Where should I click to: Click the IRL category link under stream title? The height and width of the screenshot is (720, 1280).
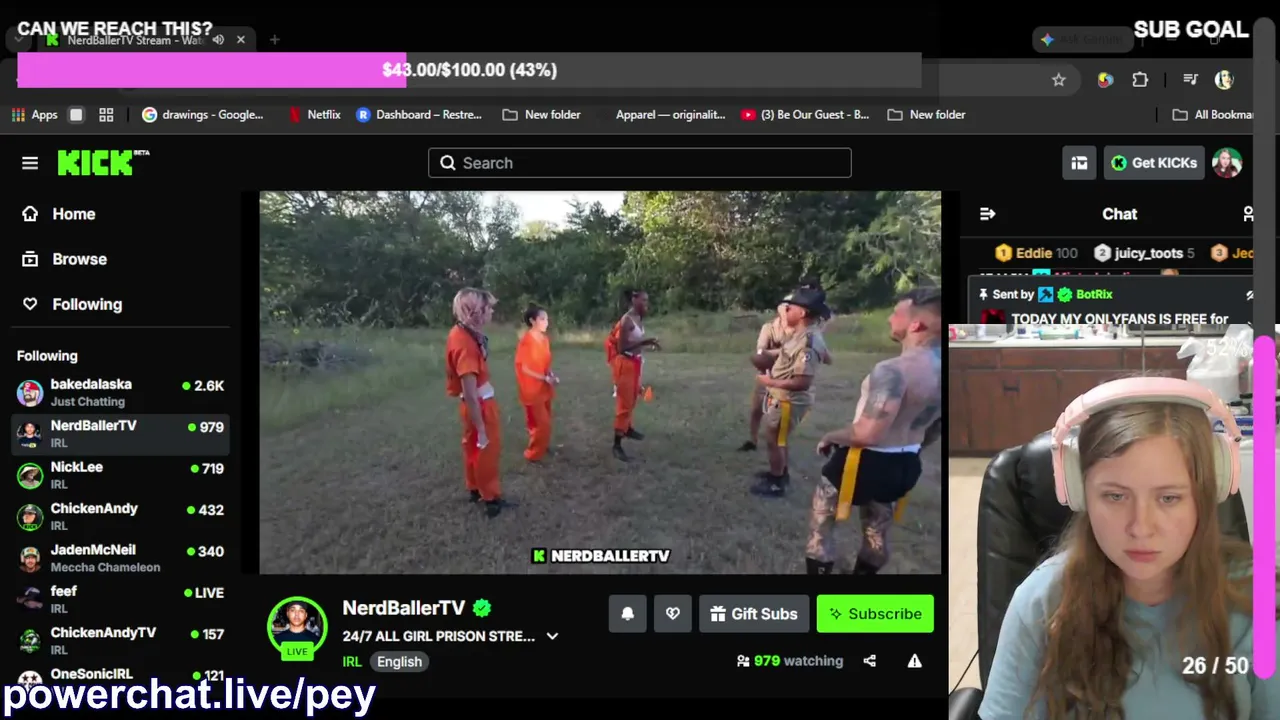352,662
